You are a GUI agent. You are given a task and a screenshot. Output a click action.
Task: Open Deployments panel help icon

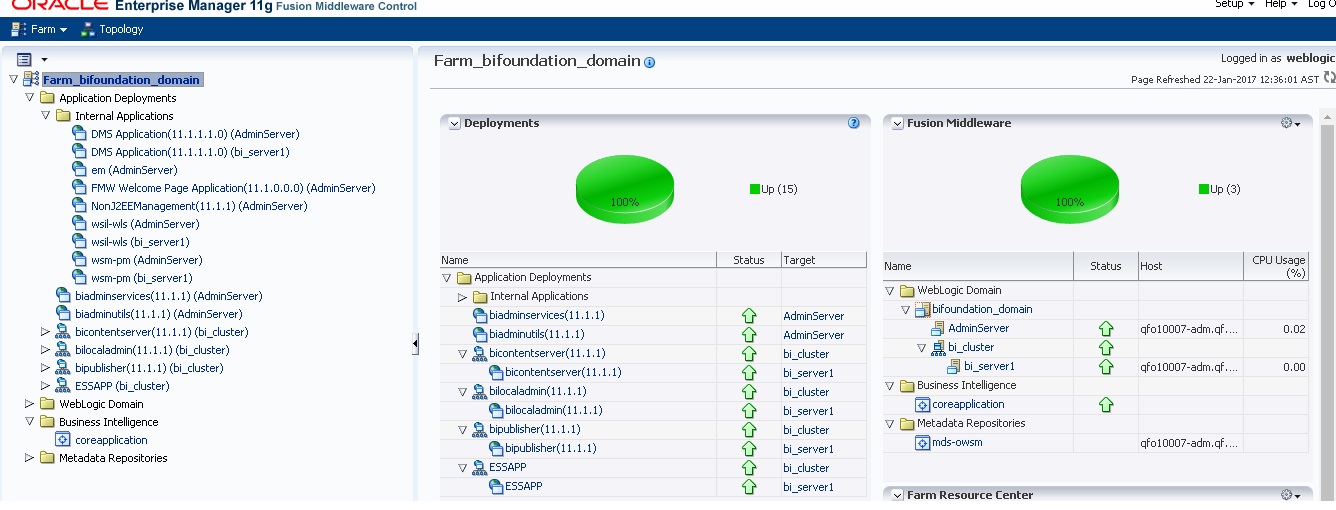click(854, 123)
